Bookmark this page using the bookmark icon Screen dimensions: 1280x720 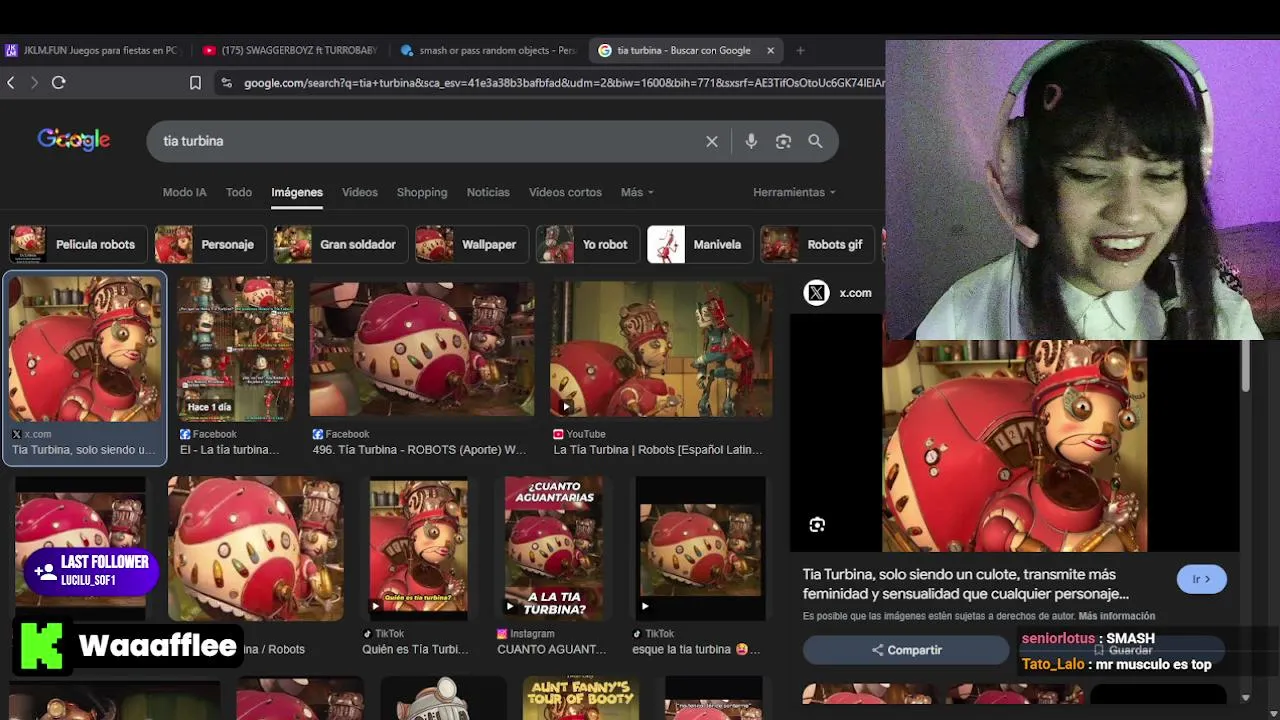point(195,83)
